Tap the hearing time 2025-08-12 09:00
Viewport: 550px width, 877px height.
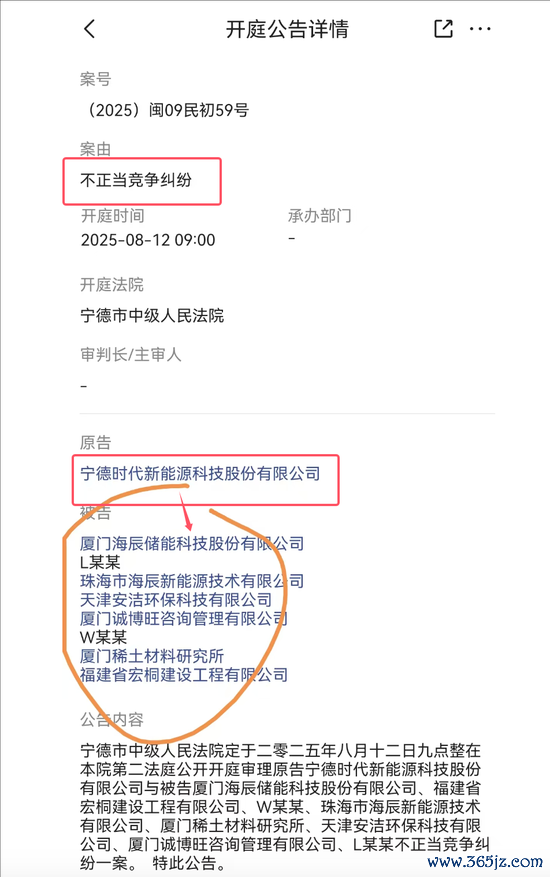pos(148,240)
